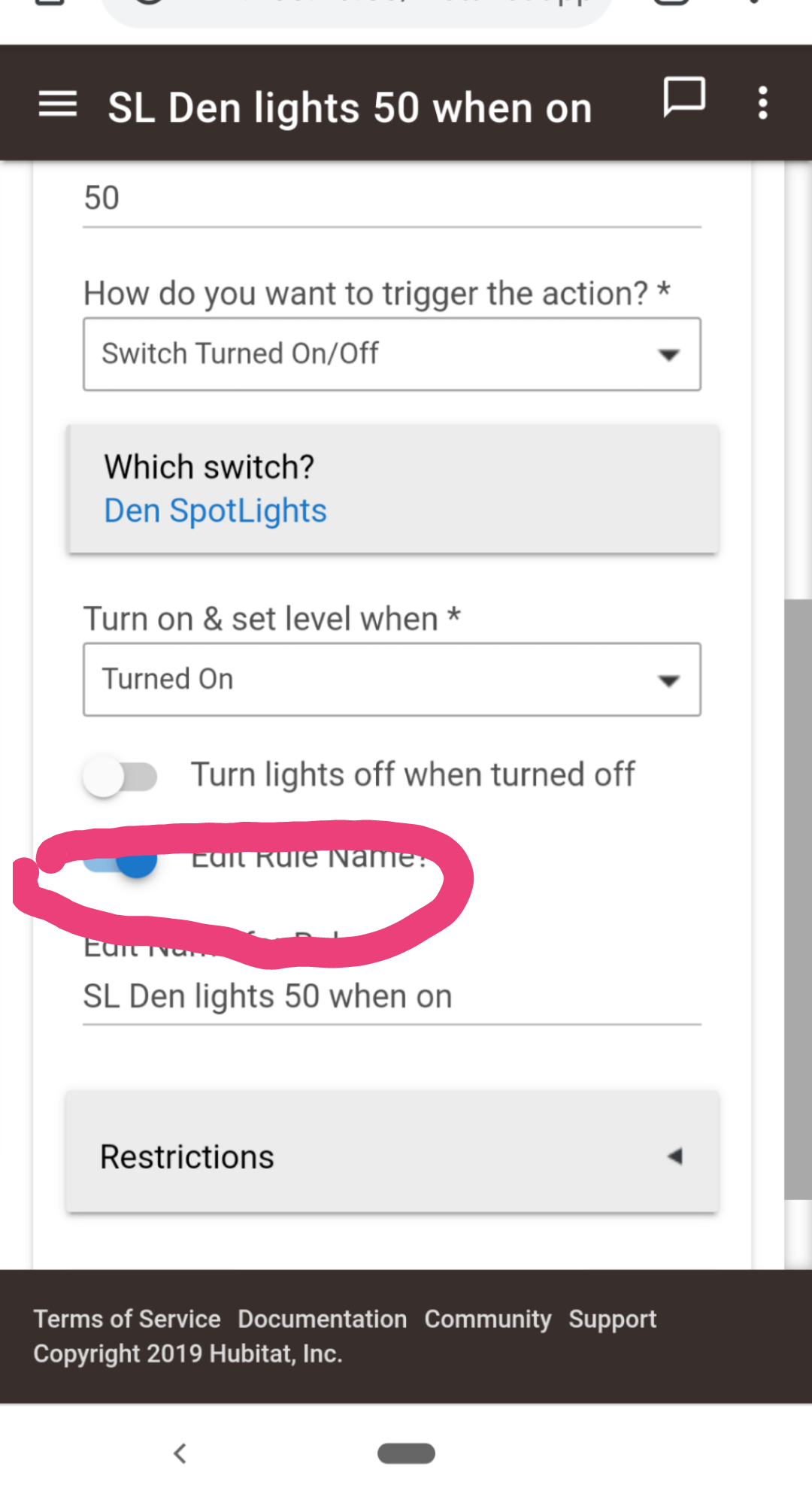This screenshot has height=1503, width=812.
Task: Click the level field showing 50
Action: [x=392, y=199]
